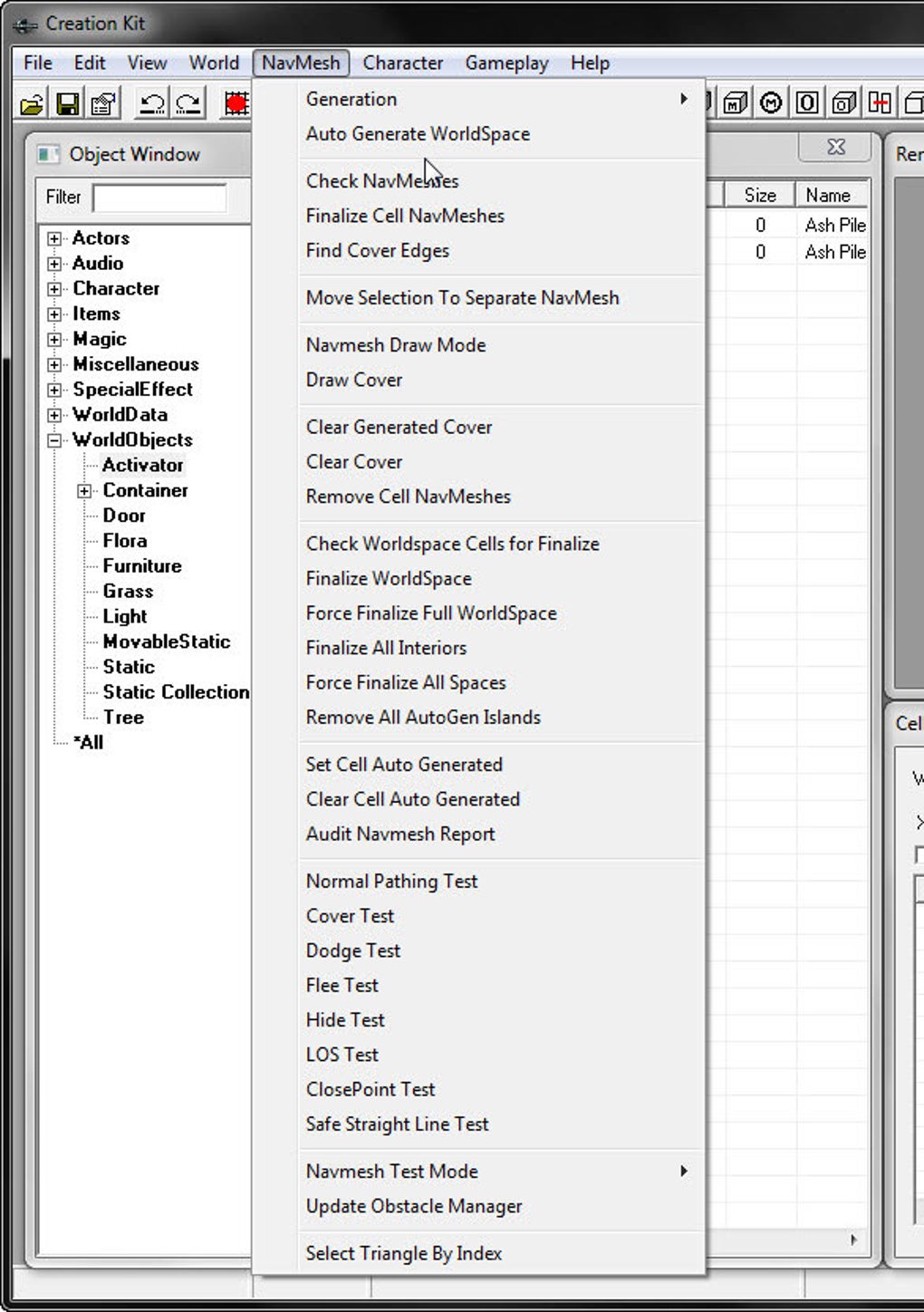
Task: Open the Gameplay menu
Action: point(507,63)
